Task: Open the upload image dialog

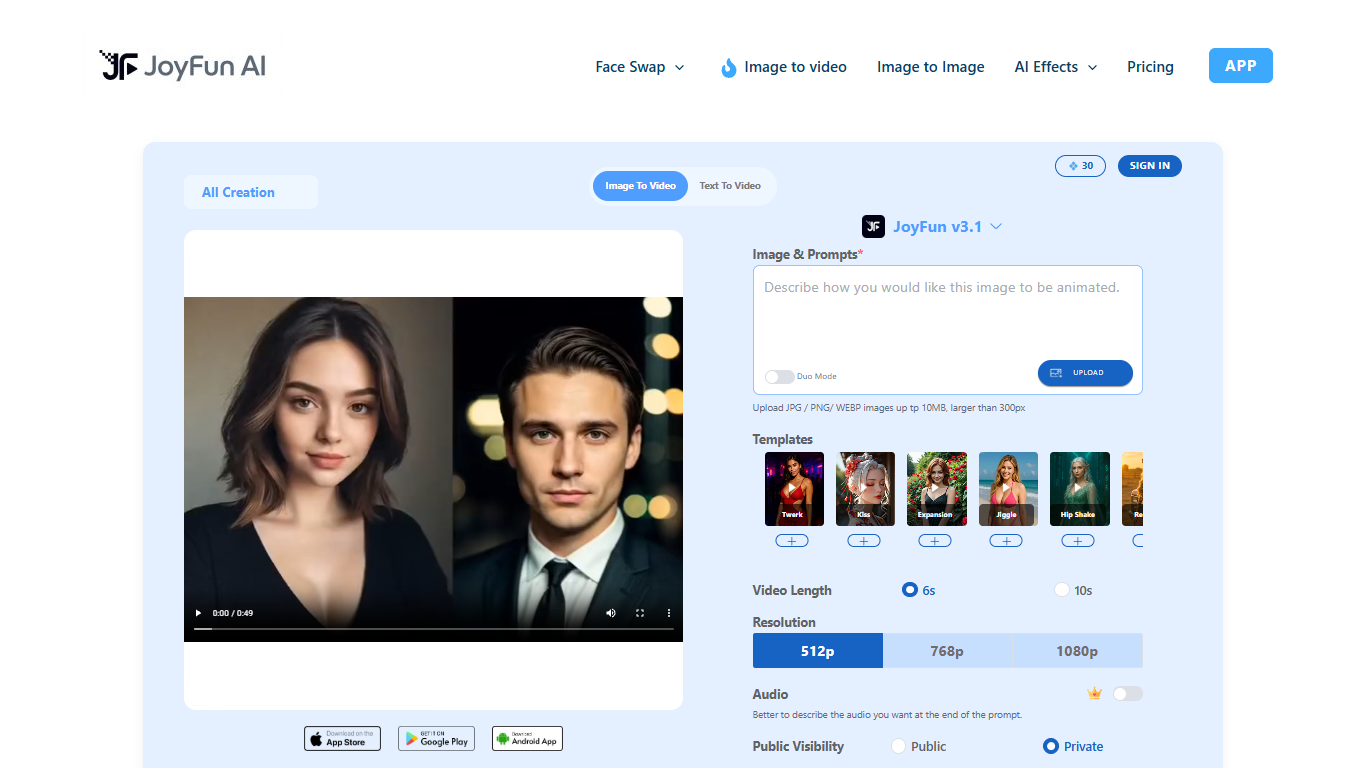Action: point(1085,372)
